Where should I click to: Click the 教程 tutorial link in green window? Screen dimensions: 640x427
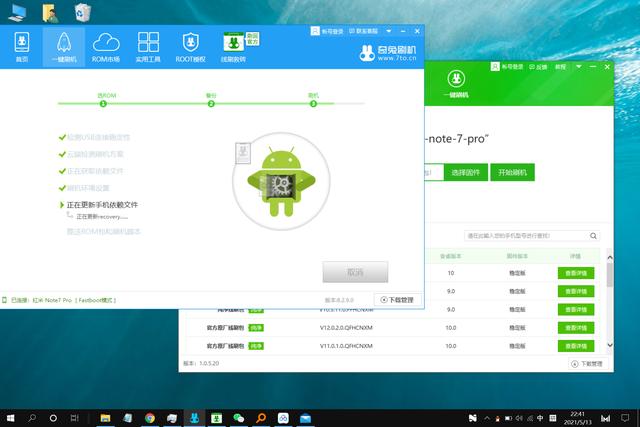click(560, 67)
